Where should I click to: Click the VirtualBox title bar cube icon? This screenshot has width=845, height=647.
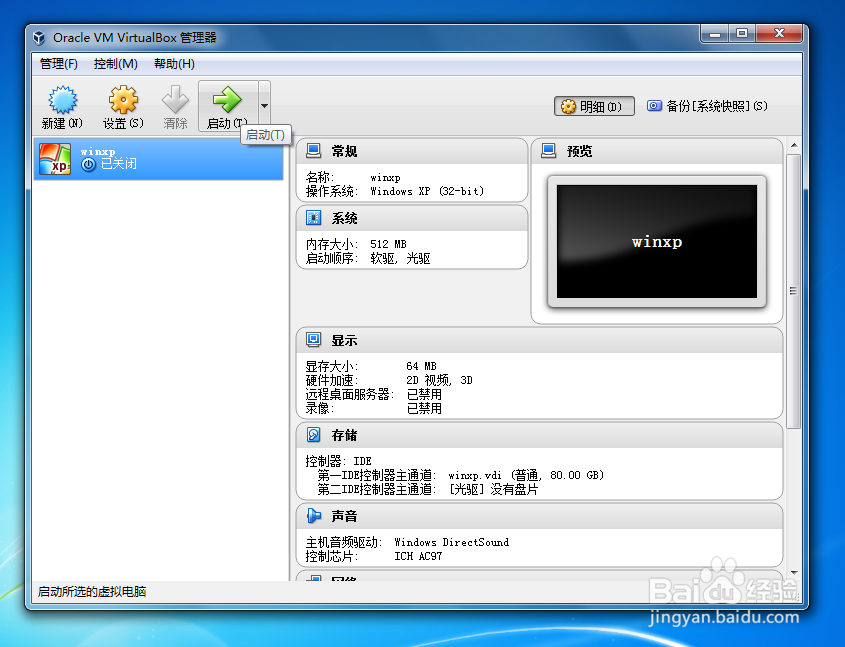click(39, 38)
